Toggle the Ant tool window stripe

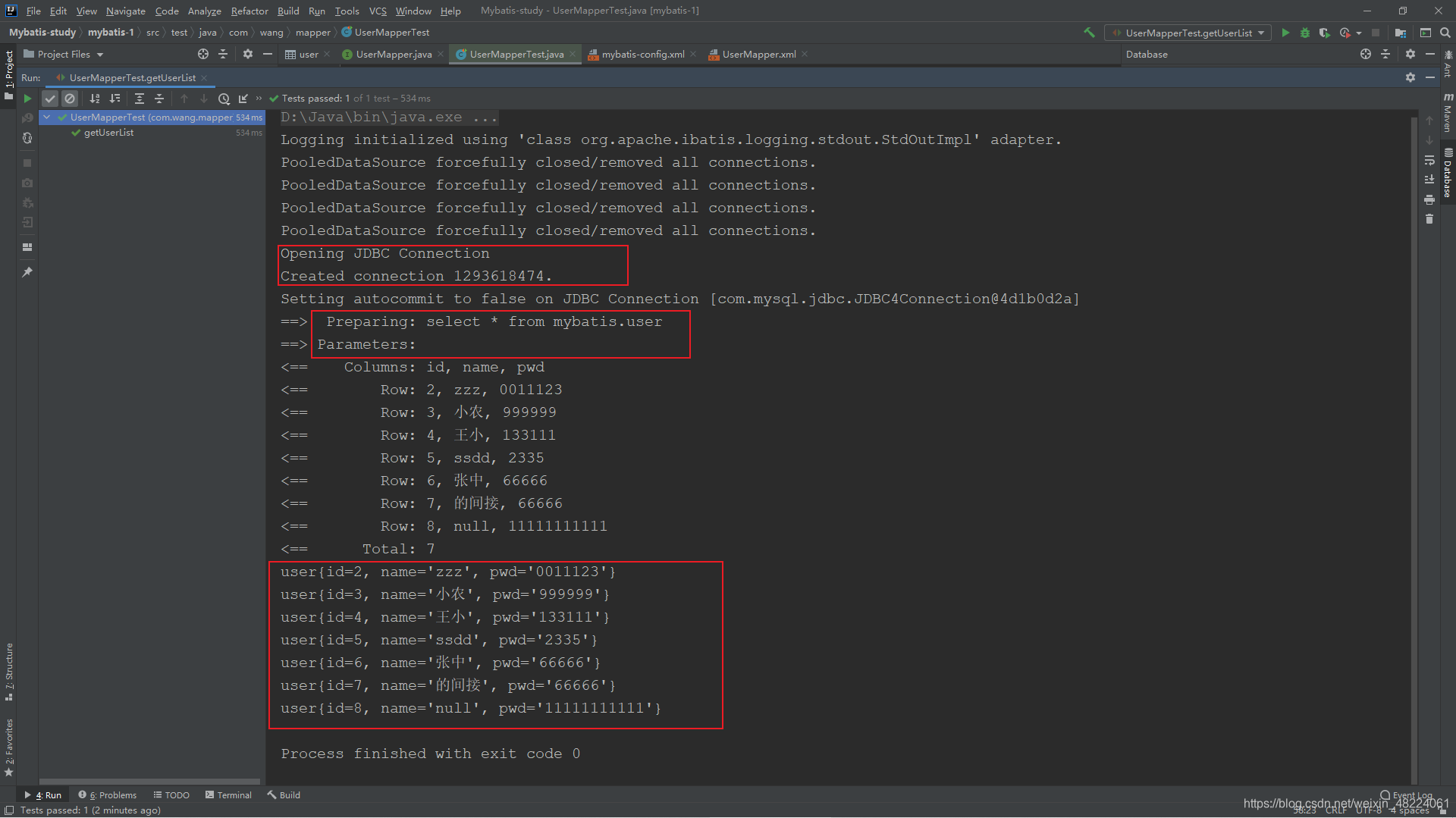pos(1448,64)
